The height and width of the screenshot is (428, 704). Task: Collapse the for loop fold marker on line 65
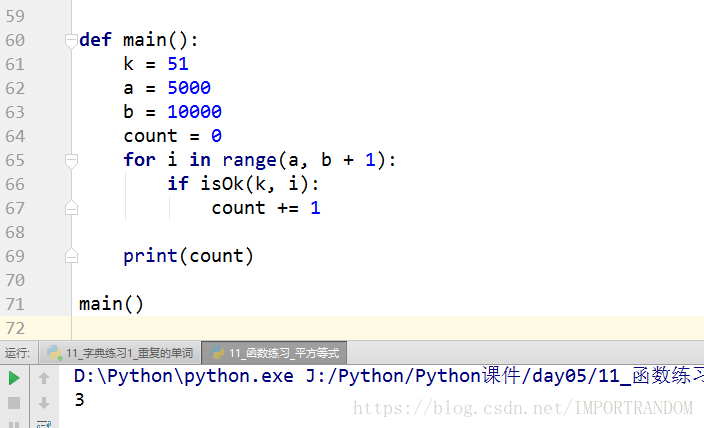(x=71, y=161)
